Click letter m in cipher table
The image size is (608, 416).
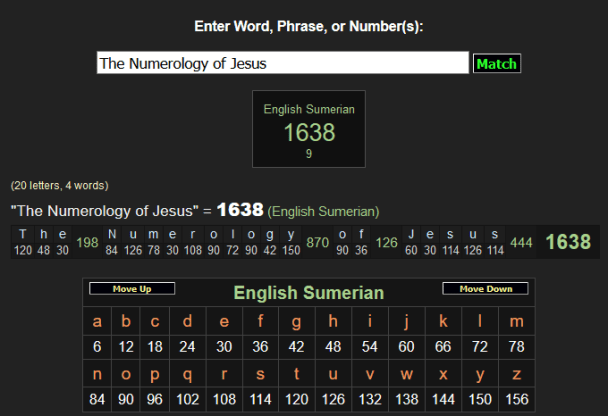pos(516,321)
